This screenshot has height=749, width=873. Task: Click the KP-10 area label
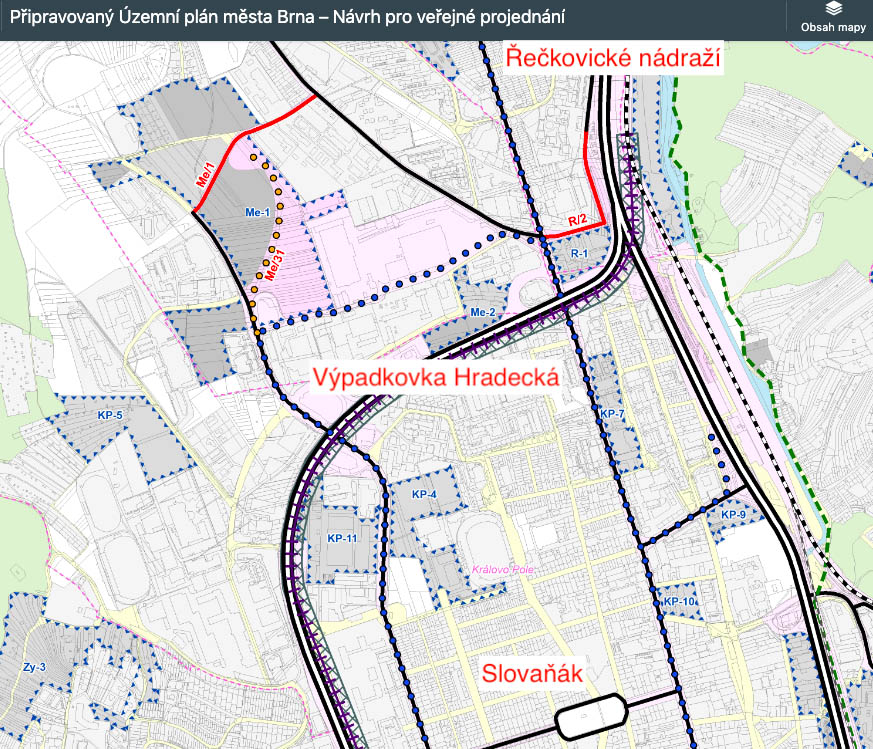tap(679, 602)
